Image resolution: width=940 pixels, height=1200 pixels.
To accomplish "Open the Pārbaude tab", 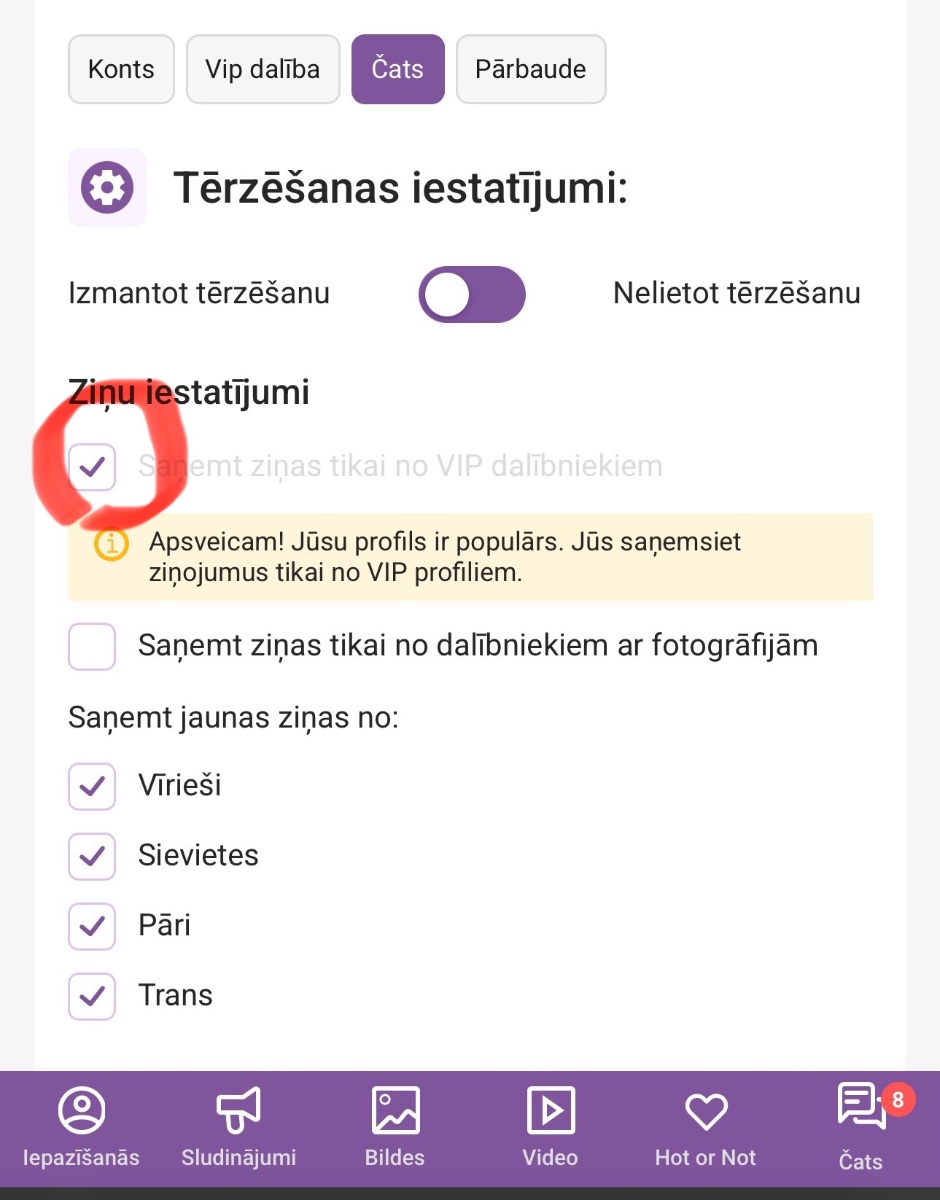I will (x=531, y=69).
